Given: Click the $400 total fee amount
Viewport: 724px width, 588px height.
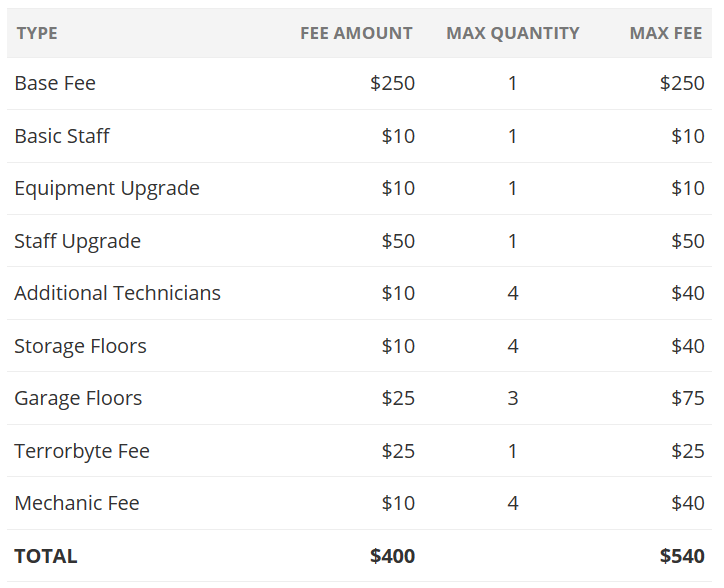Looking at the screenshot, I should click(x=392, y=556).
